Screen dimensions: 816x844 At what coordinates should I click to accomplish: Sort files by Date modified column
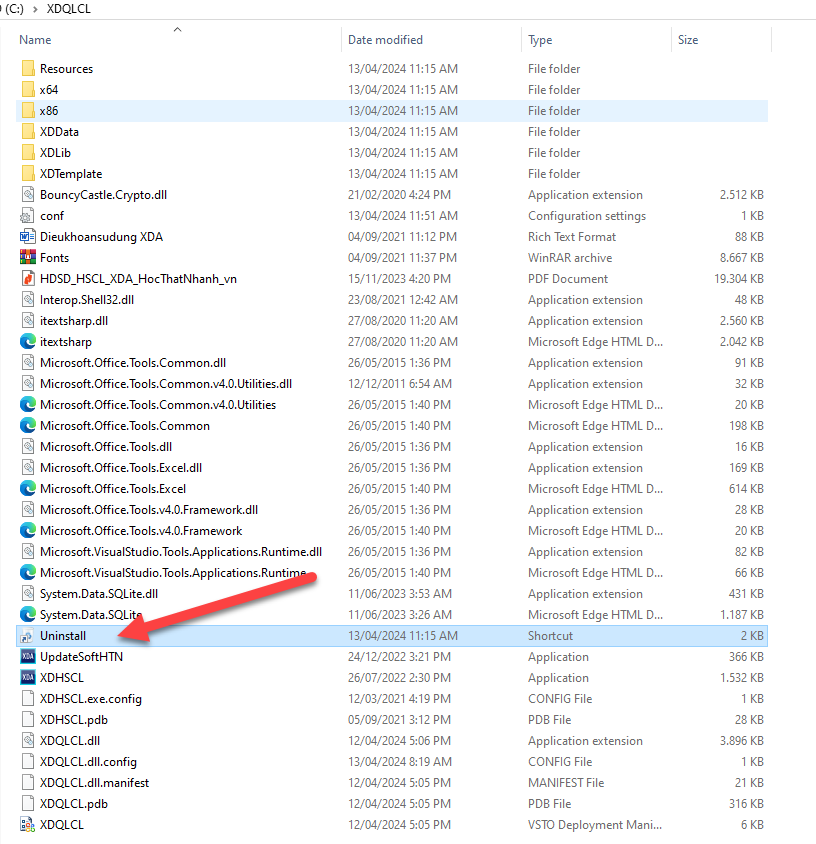tap(385, 40)
